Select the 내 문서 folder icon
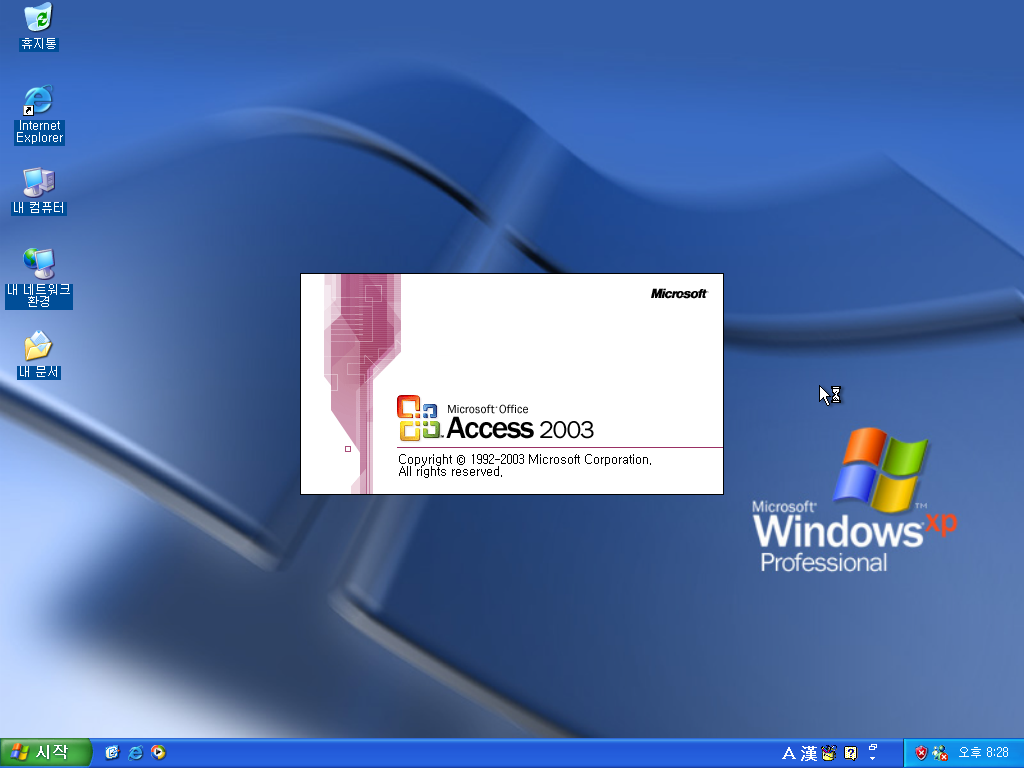 click(39, 355)
